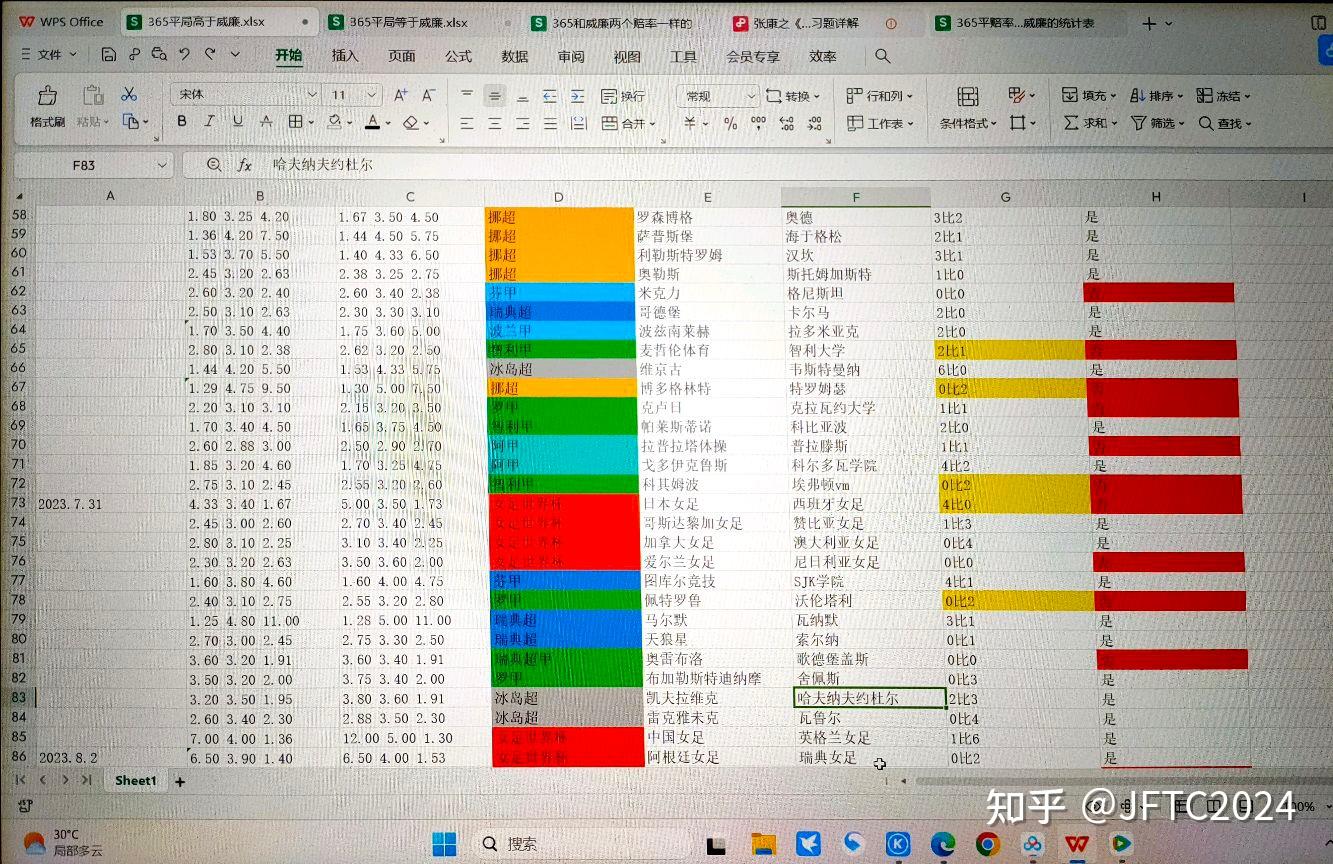Expand the Merge (合并) dropdown
This screenshot has width=1333, height=864.
(x=653, y=124)
